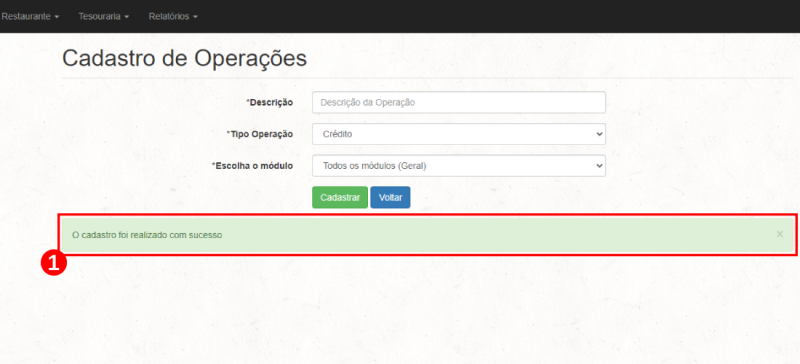The height and width of the screenshot is (364, 800).
Task: Open the Tipo Operação dropdown showing Crédito
Action: click(x=459, y=134)
